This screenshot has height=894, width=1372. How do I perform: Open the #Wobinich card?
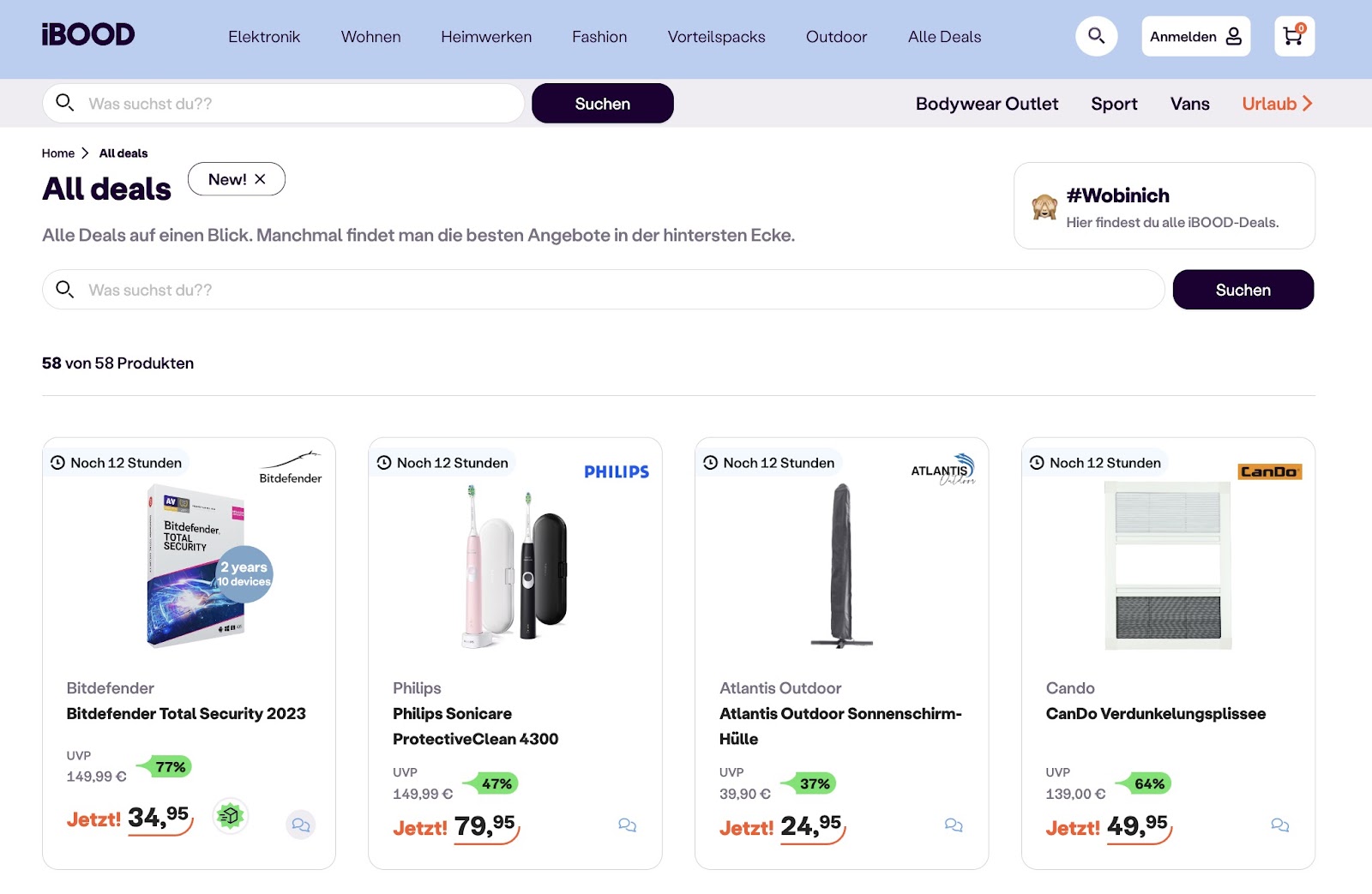click(1164, 206)
